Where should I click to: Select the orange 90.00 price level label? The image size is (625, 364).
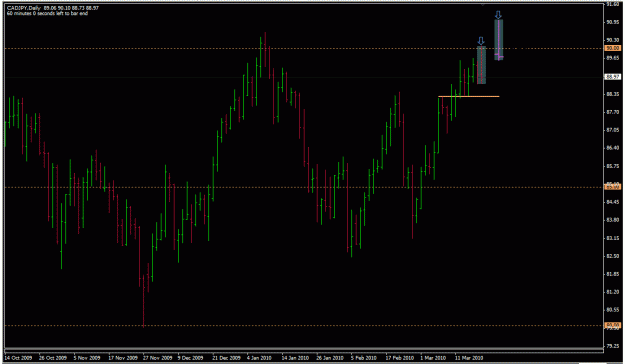pyautogui.click(x=613, y=48)
